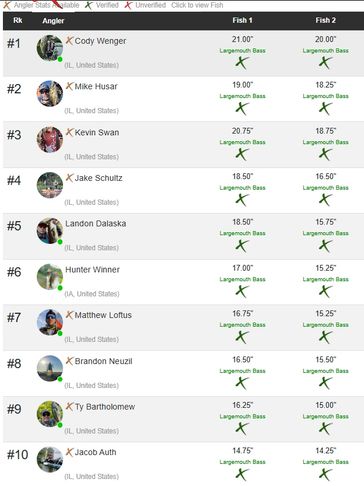The height and width of the screenshot is (486, 364).
Task: View Brandon Neuzil's verified 16.50" Fish 1
Action: point(242,383)
